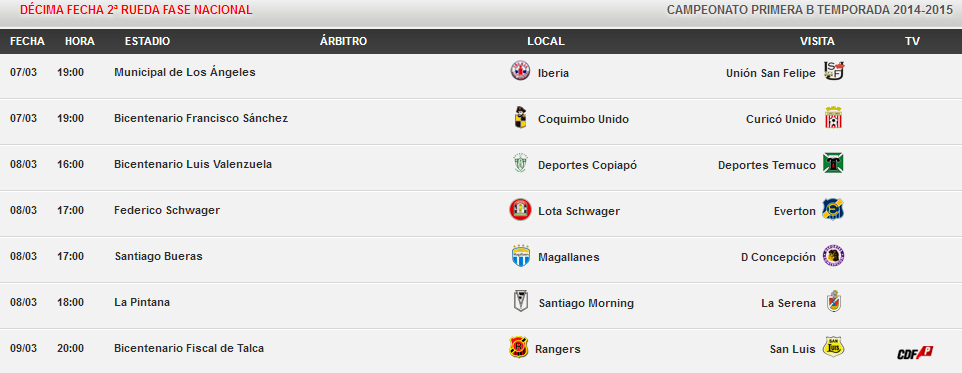The width and height of the screenshot is (962, 373).
Task: Click the San Luis yellow crest
Action: coord(833,348)
